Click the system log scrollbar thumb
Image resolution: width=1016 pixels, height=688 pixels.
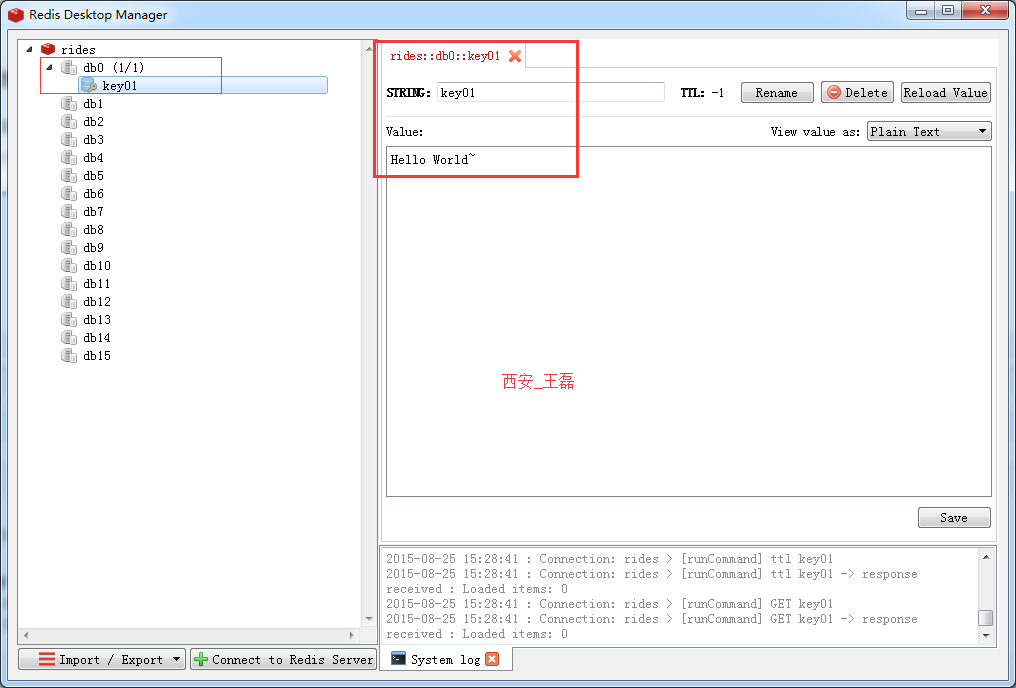click(986, 617)
